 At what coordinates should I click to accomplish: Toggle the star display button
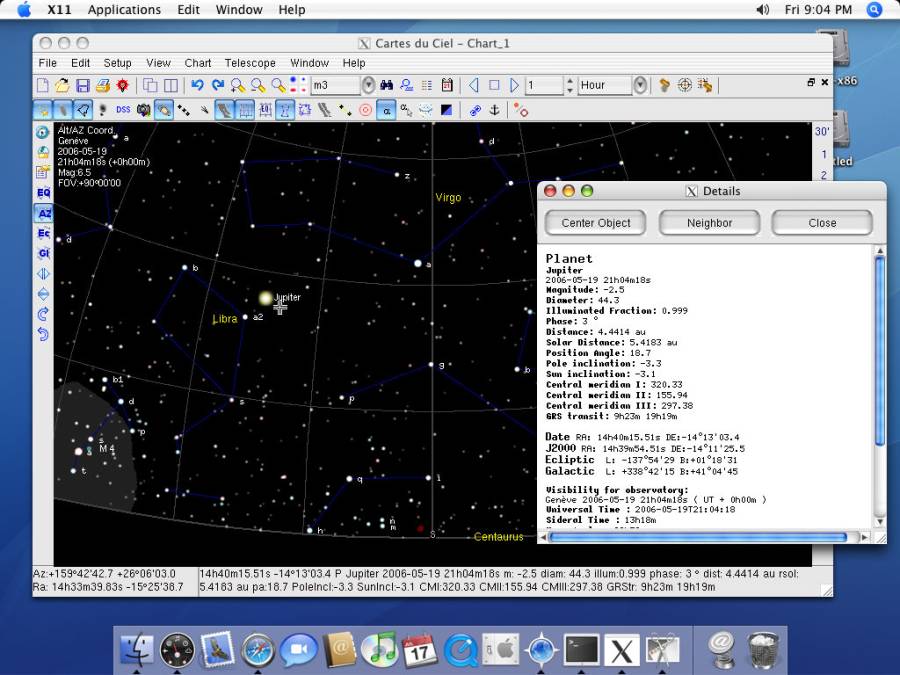click(42, 110)
